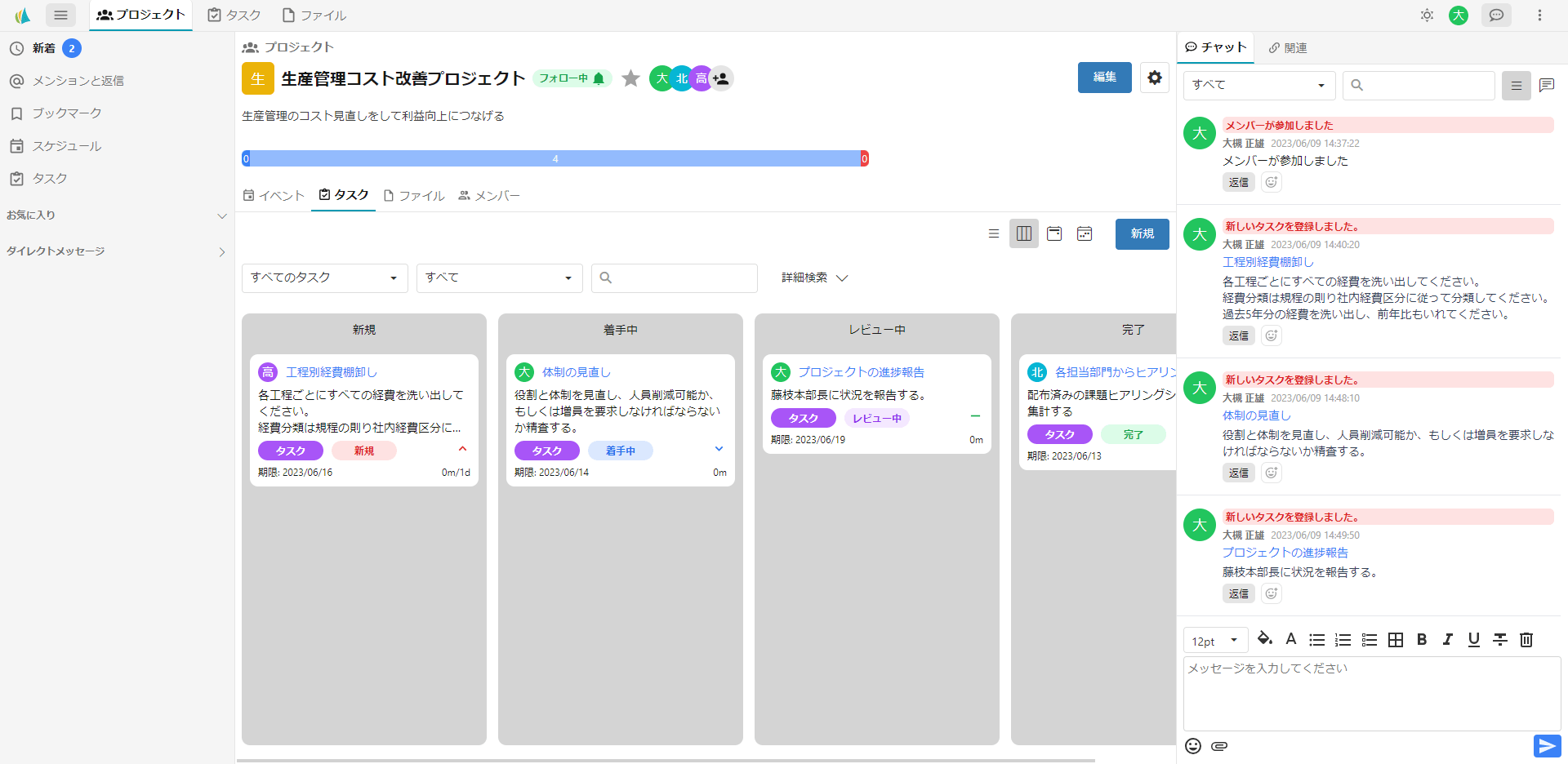This screenshot has height=764, width=1568.
Task: Open the 体制の見直し task link in chat
Action: point(1255,415)
